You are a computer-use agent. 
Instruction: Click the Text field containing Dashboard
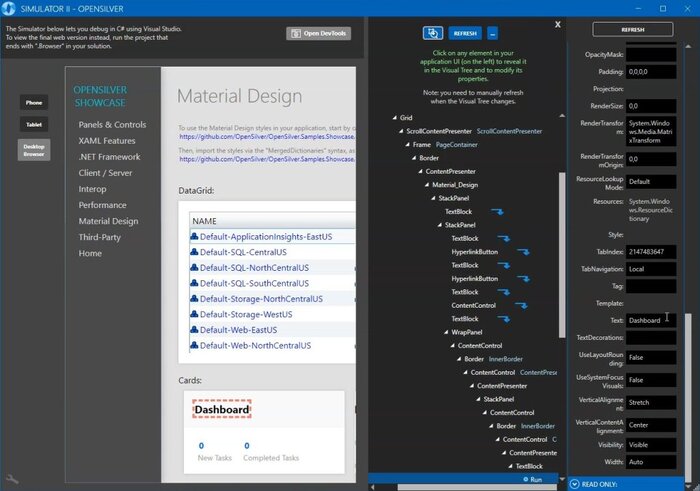tap(651, 320)
